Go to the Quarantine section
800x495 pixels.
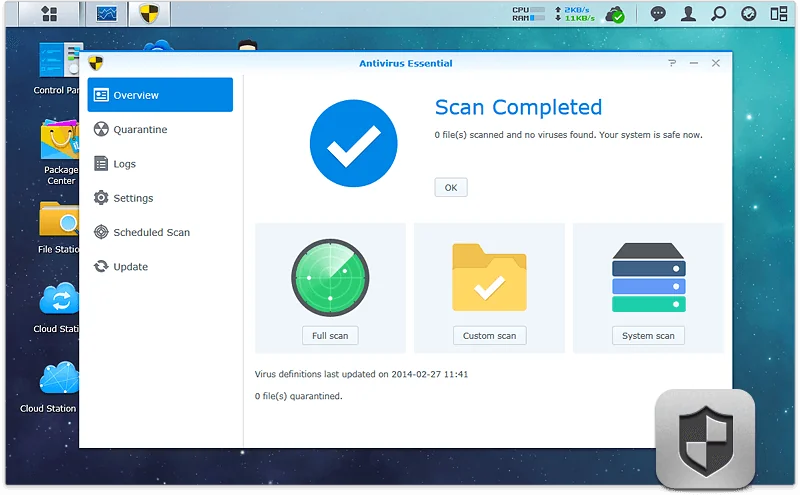coord(160,129)
